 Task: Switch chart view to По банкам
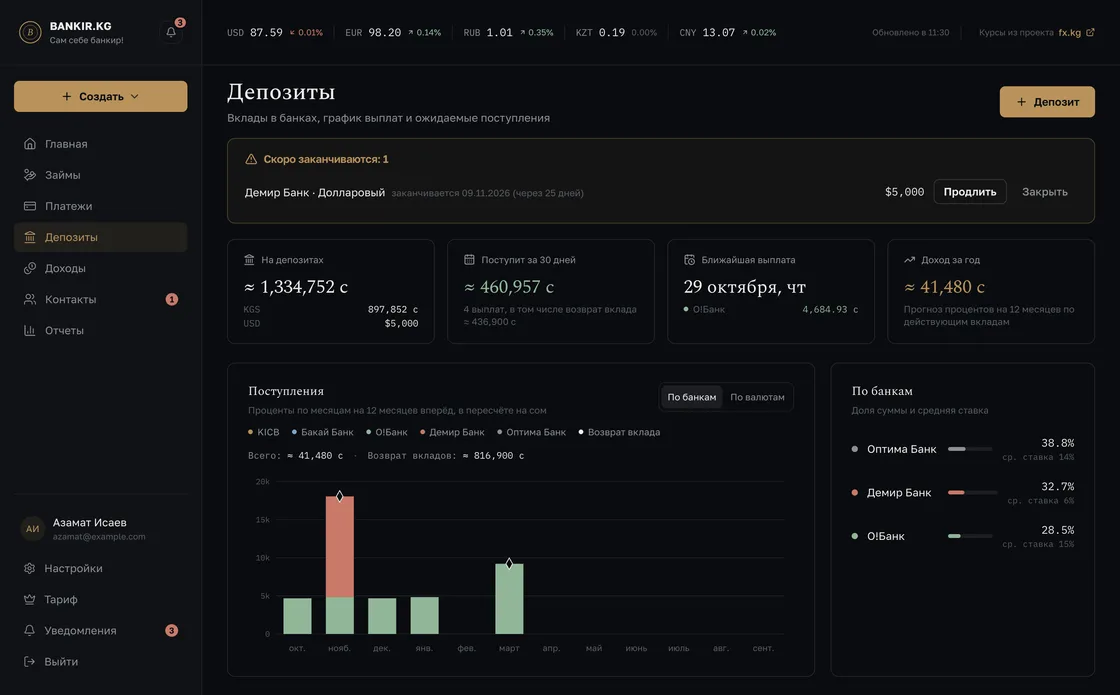[691, 397]
